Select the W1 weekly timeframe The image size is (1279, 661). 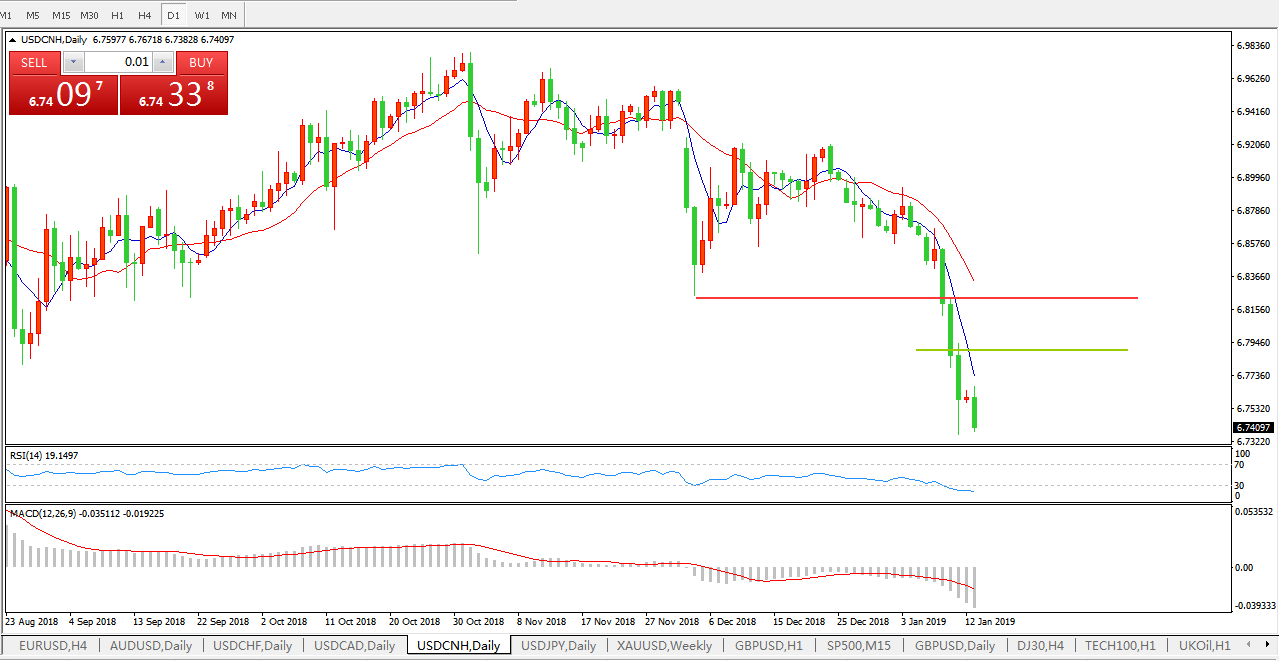coord(202,15)
